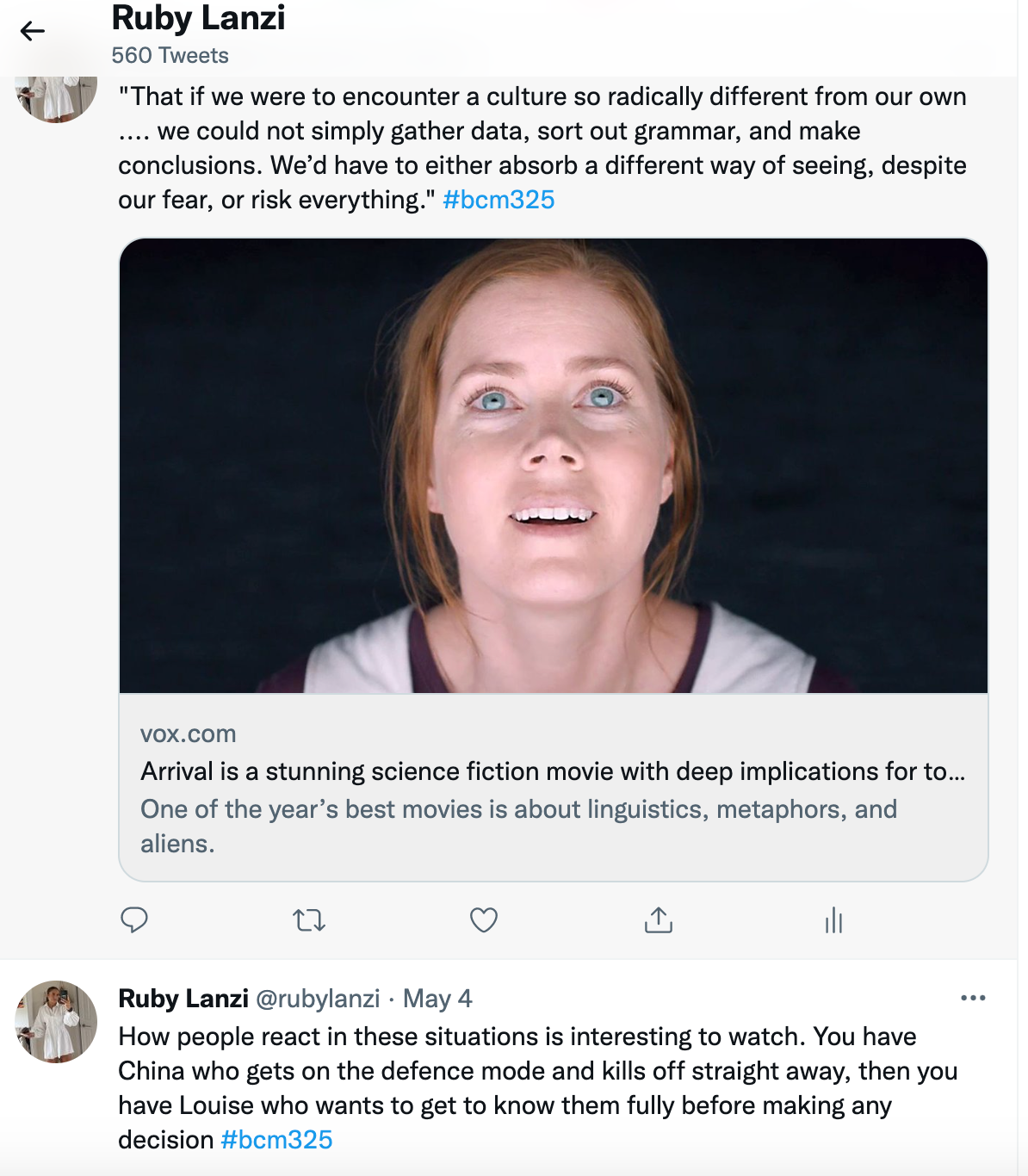Image resolution: width=1028 pixels, height=1176 pixels.
Task: Open Ruby Lanzi's avatar on second tweet
Action: pos(56,1021)
